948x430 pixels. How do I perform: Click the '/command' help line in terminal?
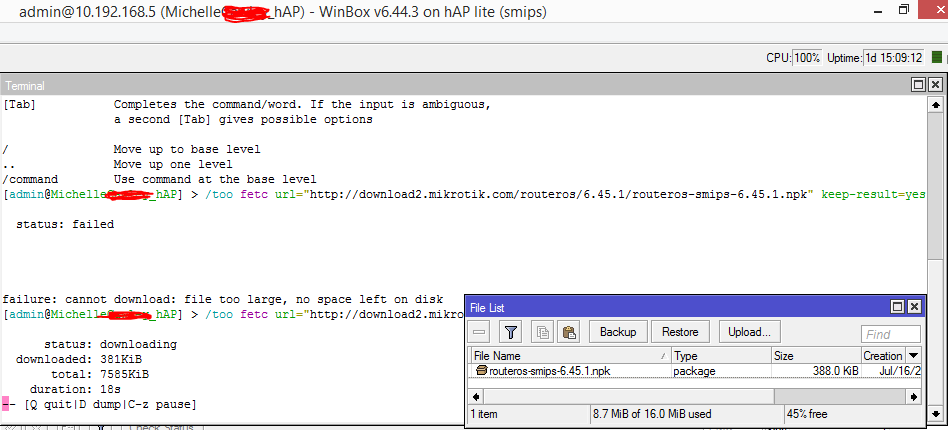[160, 180]
